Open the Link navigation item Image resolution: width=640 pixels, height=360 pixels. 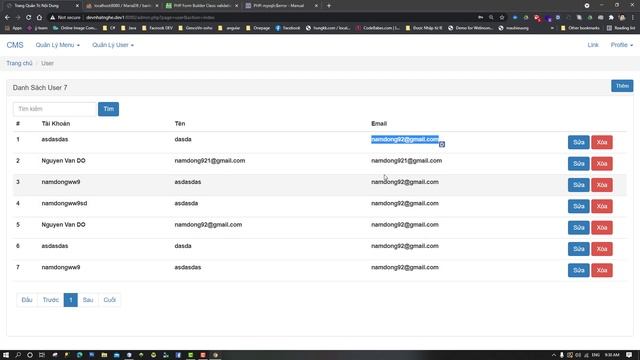tap(593, 45)
